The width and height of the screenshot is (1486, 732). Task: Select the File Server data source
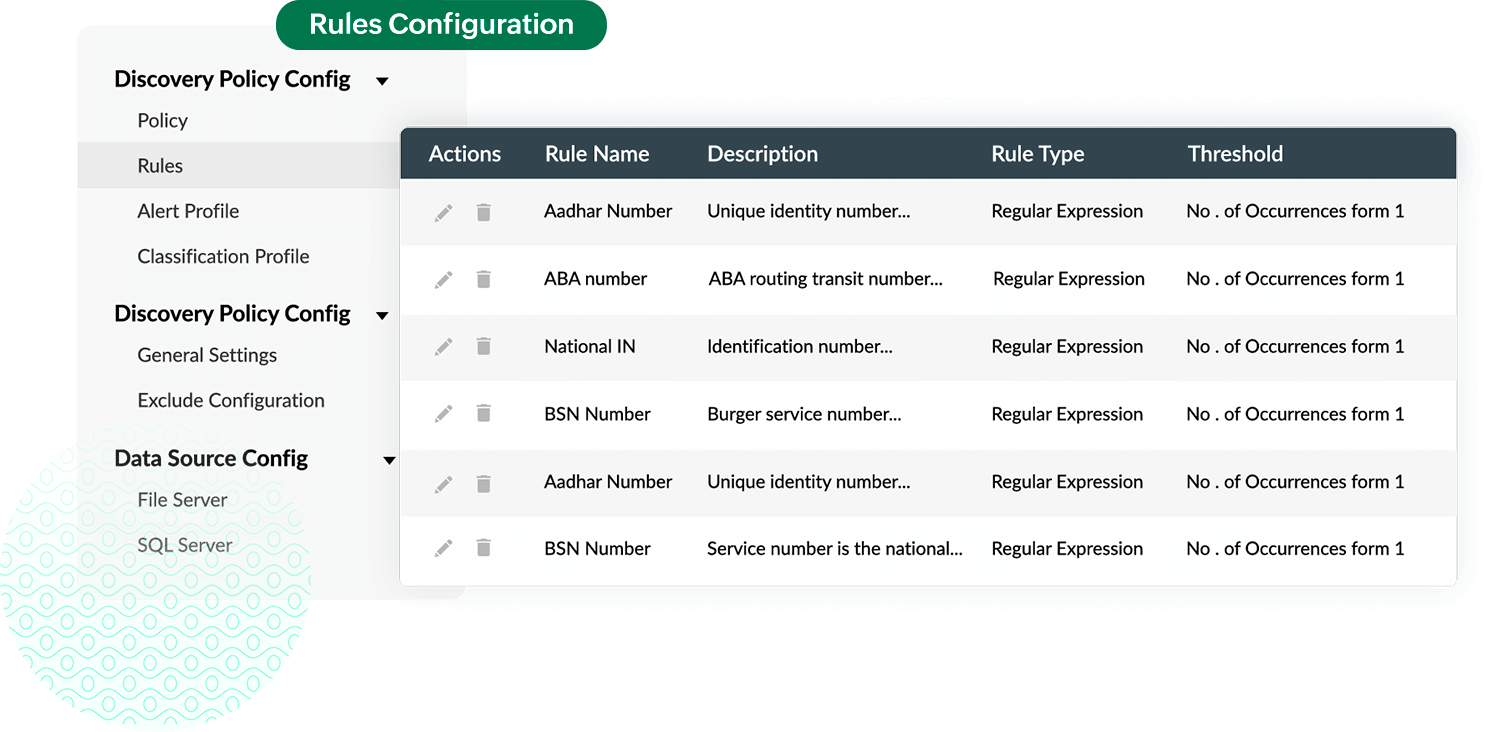click(182, 500)
